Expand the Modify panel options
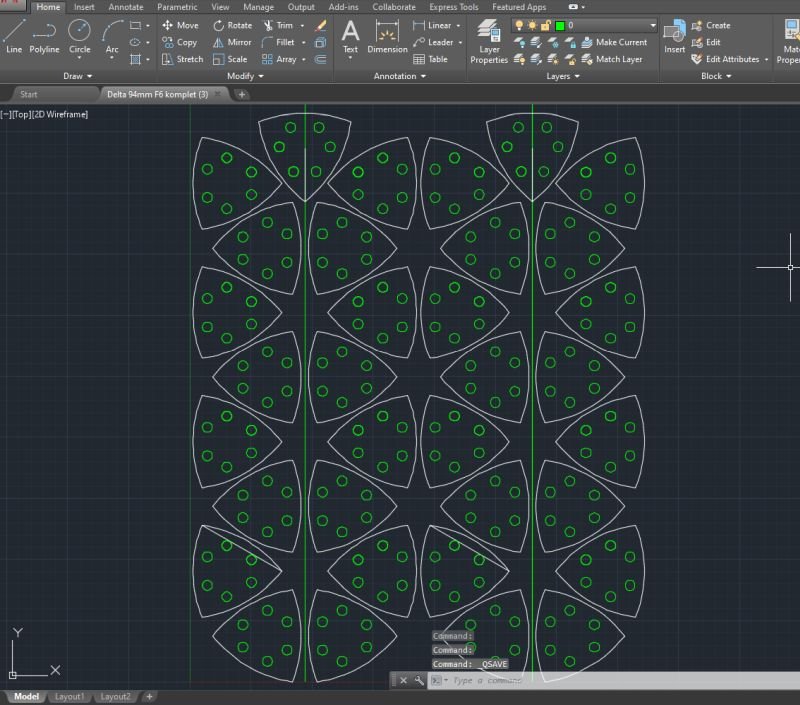Image resolution: width=800 pixels, height=705 pixels. click(246, 76)
